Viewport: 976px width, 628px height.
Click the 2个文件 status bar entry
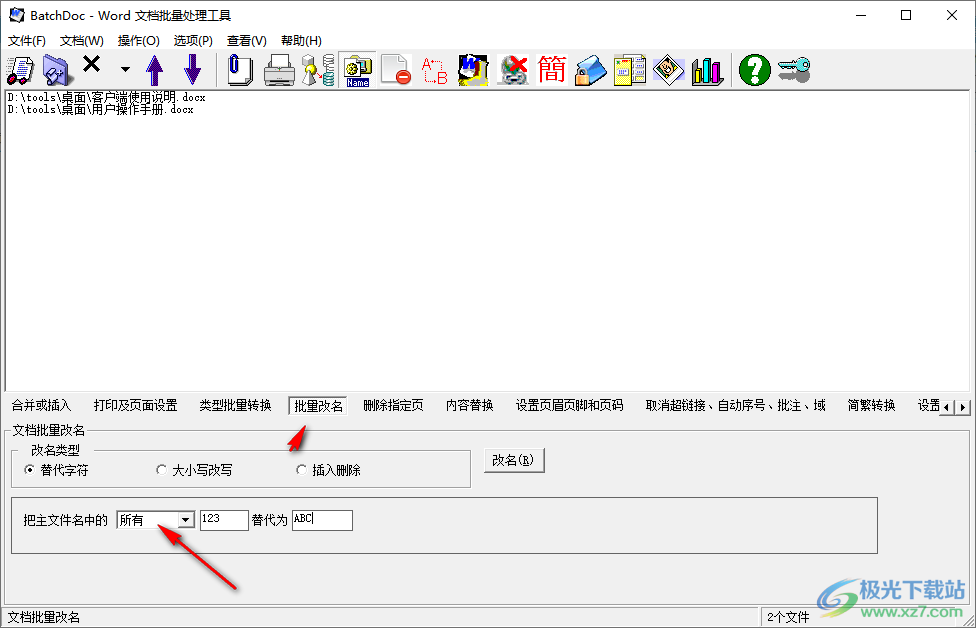(788, 617)
